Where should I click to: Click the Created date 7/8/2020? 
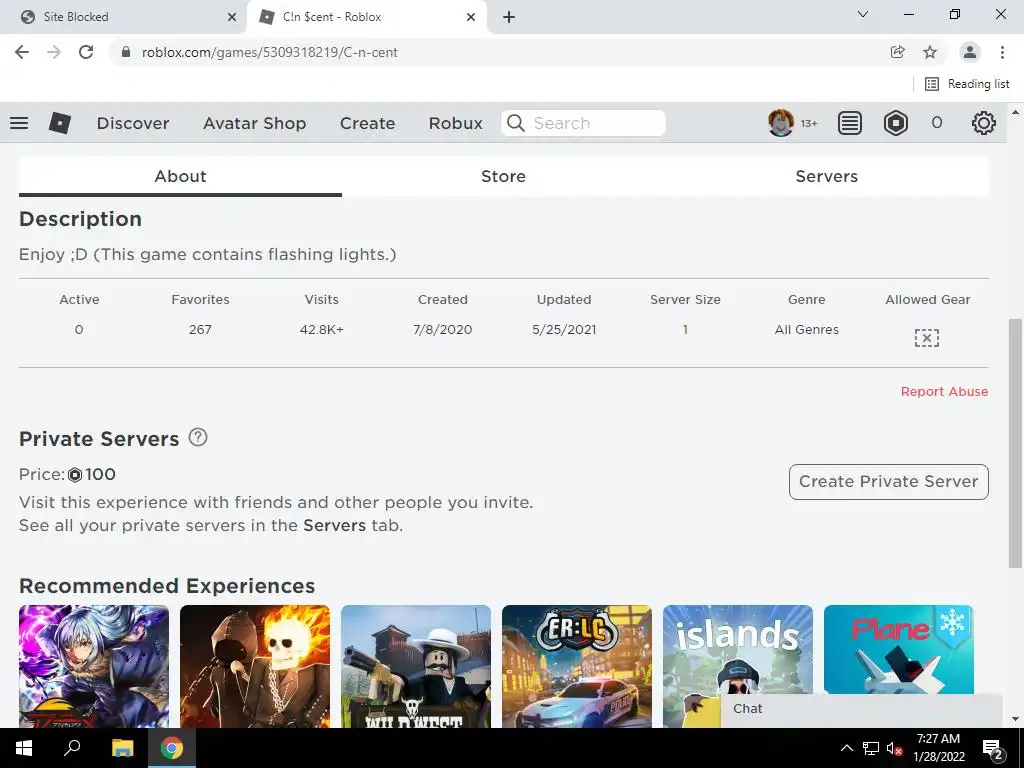(x=443, y=330)
